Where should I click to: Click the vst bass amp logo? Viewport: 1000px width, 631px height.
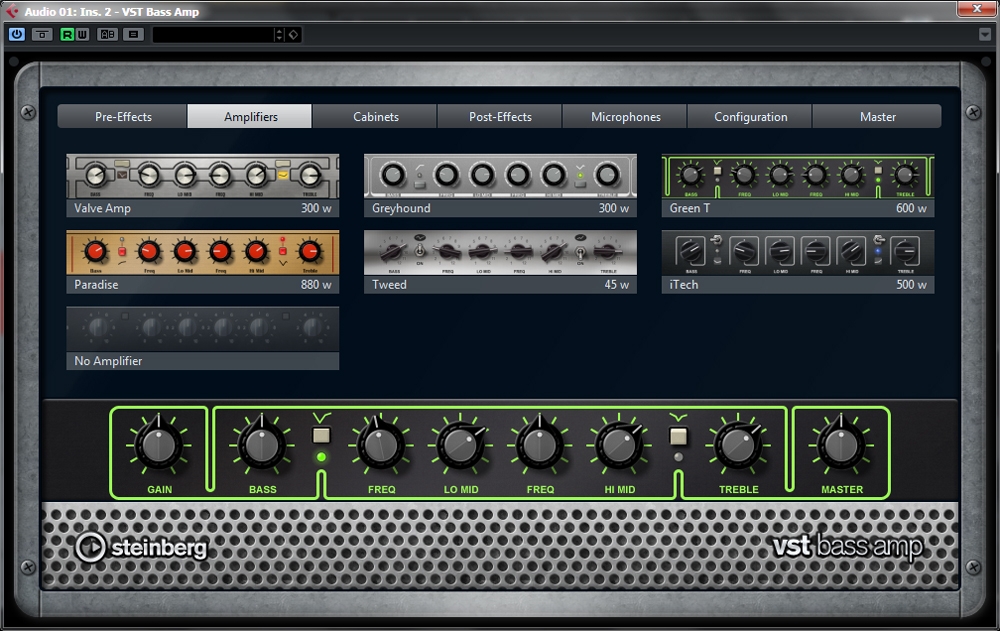coord(848,547)
